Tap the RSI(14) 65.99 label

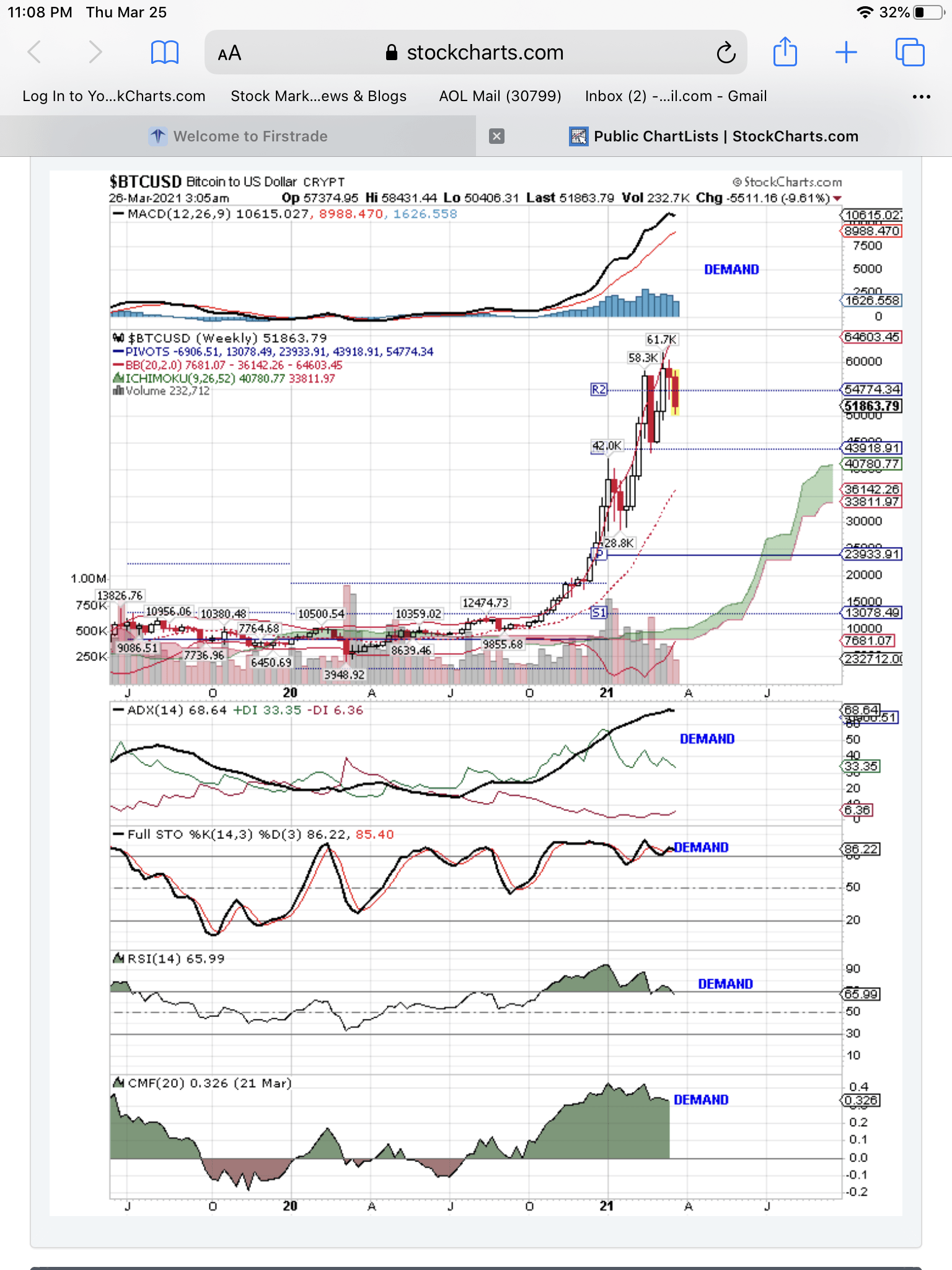169,959
